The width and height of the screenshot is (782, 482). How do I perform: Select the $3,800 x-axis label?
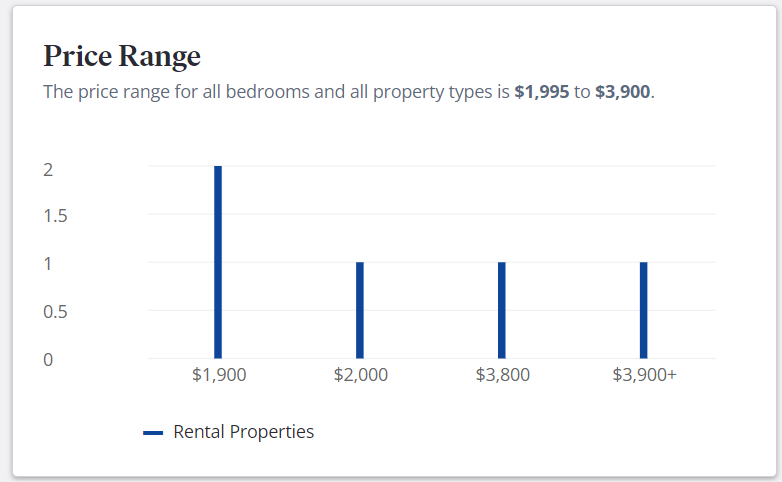click(503, 374)
